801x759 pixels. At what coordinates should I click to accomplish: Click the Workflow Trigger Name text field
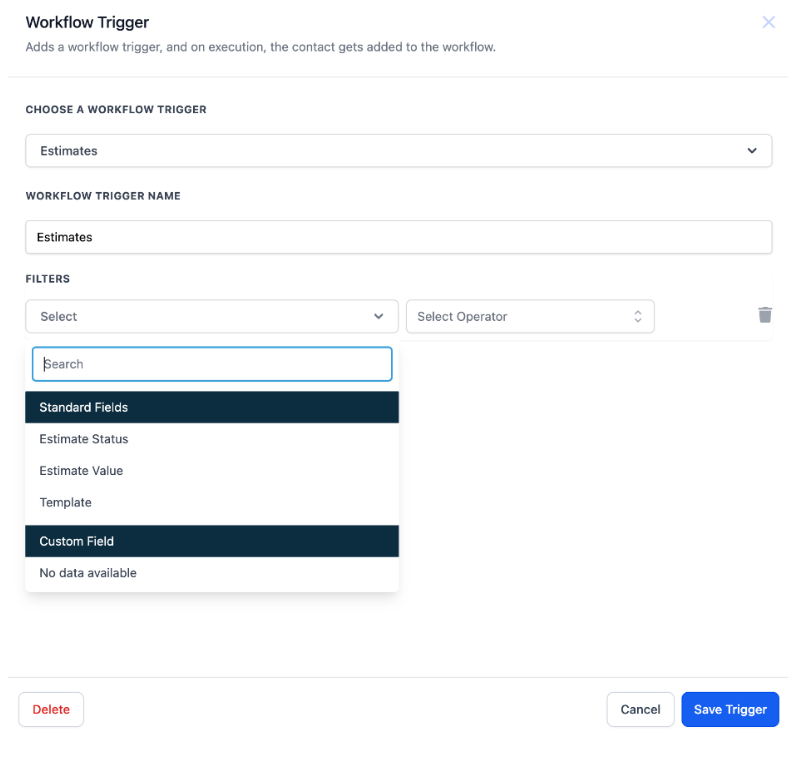click(398, 237)
